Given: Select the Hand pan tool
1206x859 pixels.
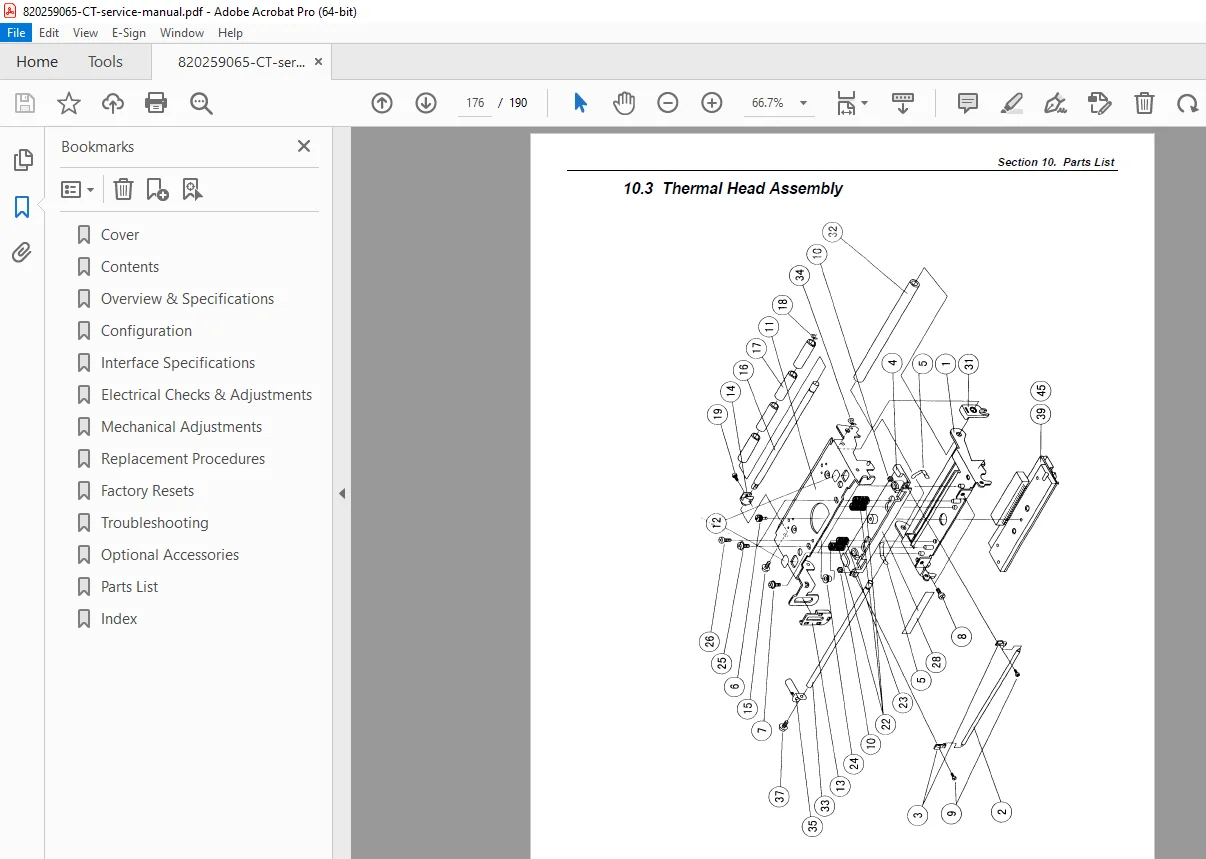Looking at the screenshot, I should click(x=624, y=103).
